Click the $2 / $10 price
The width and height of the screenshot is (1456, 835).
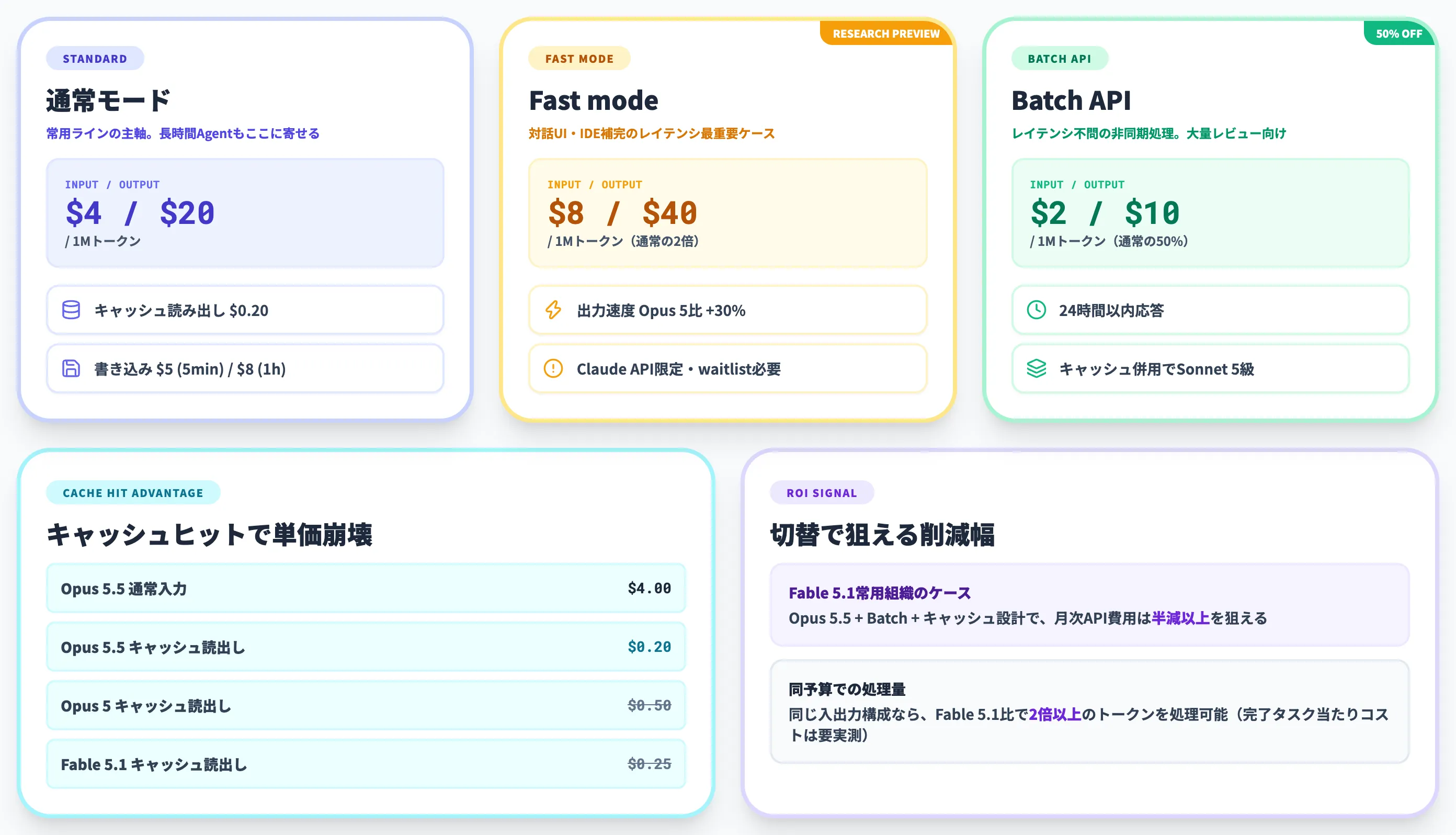tap(1105, 213)
